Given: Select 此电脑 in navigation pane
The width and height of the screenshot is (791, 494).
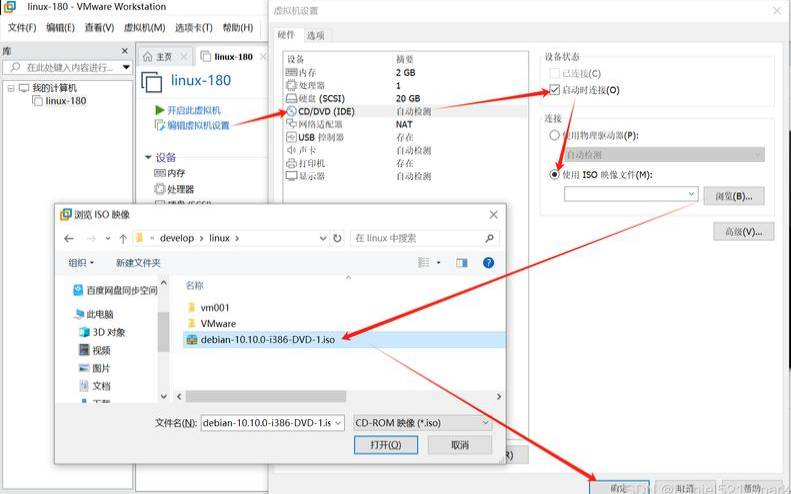Looking at the screenshot, I should [x=94, y=314].
